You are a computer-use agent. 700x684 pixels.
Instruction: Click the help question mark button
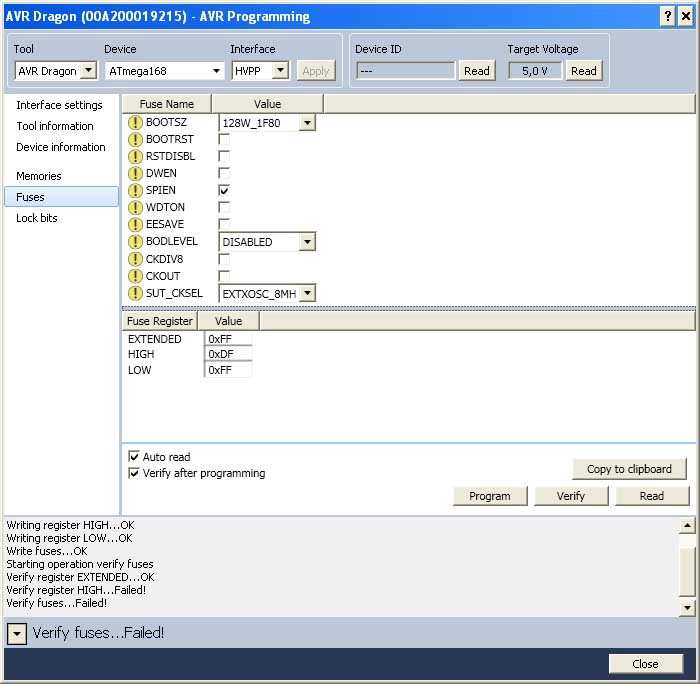click(667, 17)
